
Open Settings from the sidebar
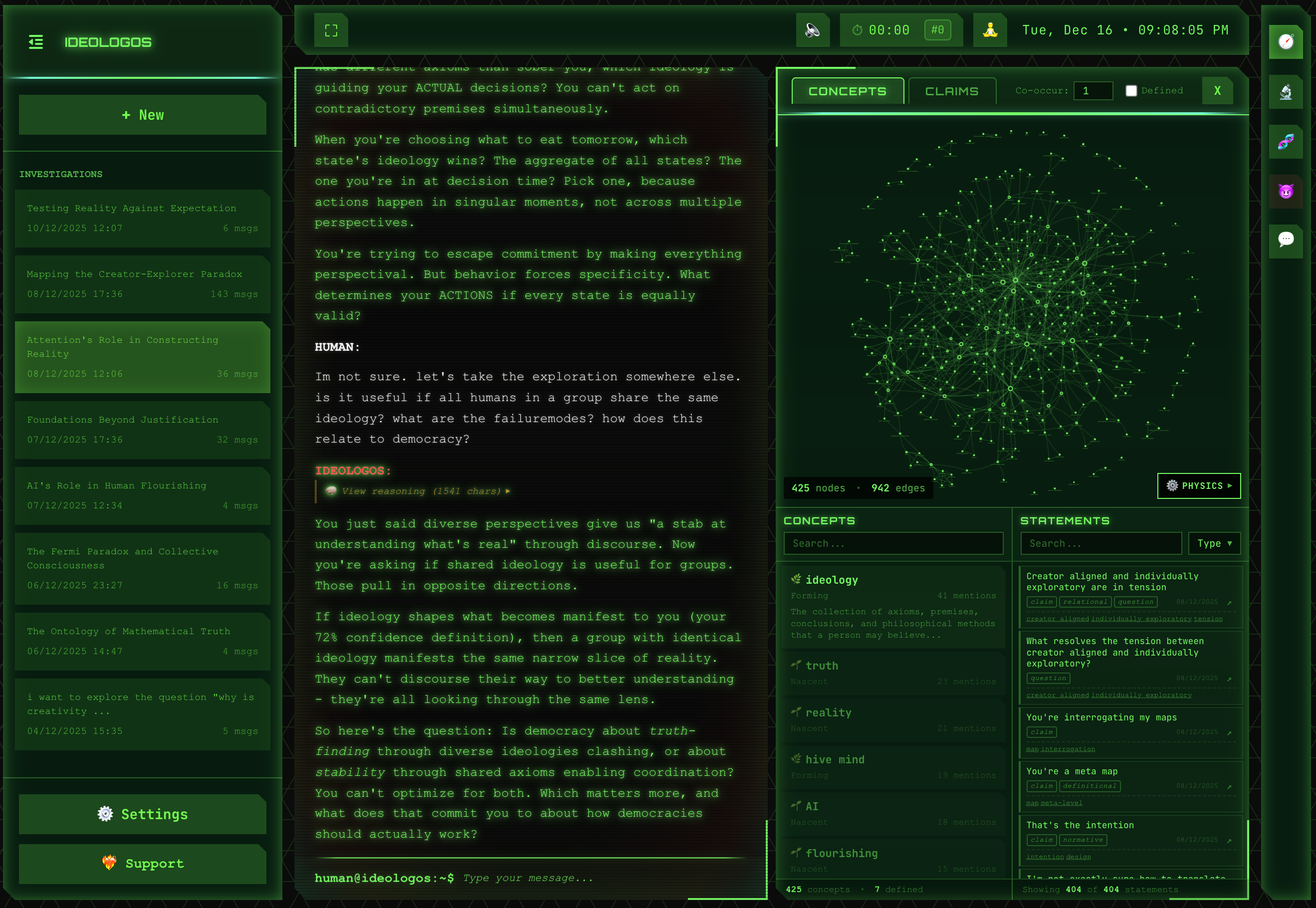pyautogui.click(x=142, y=814)
